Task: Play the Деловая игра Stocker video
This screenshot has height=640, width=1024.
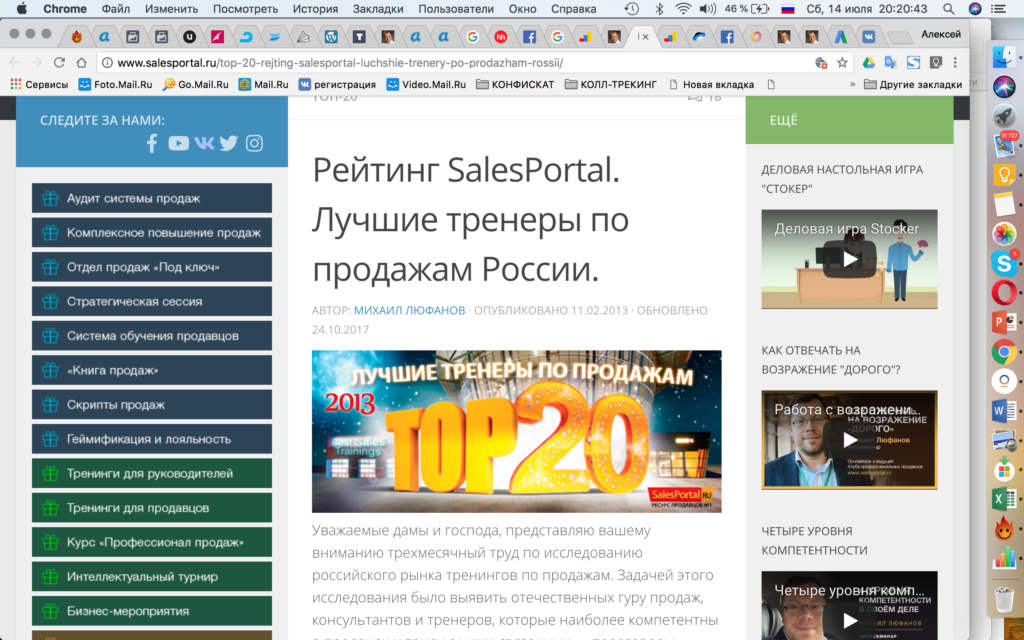Action: (x=849, y=259)
